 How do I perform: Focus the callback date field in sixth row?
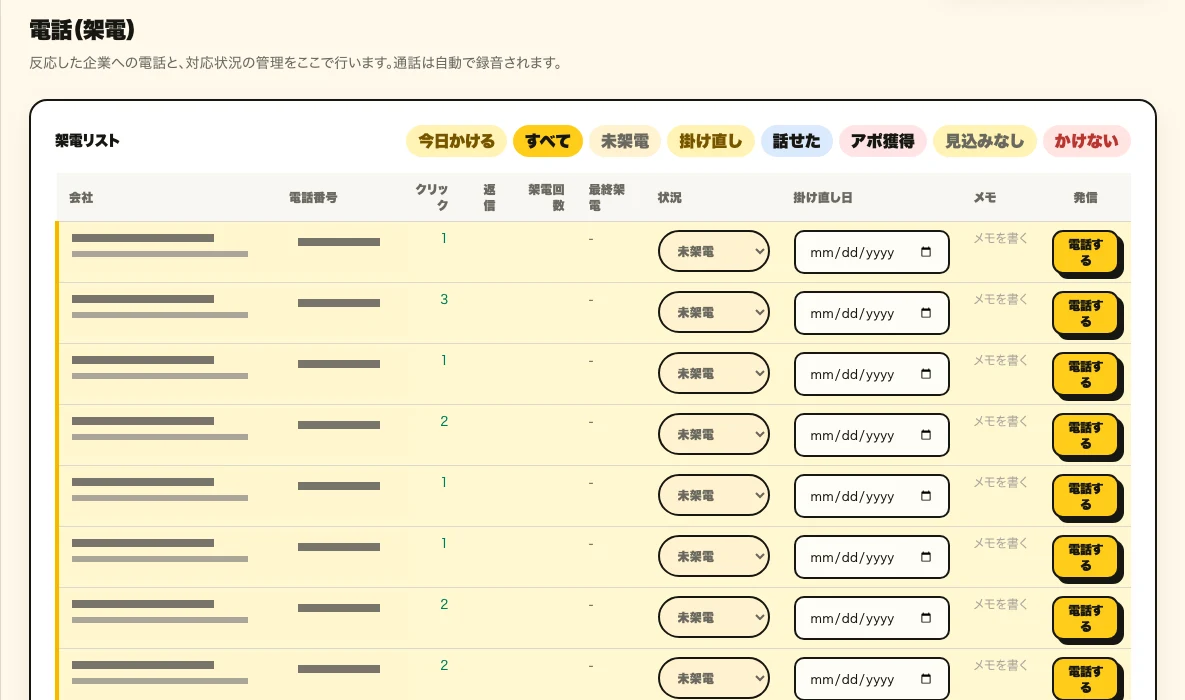click(x=871, y=557)
